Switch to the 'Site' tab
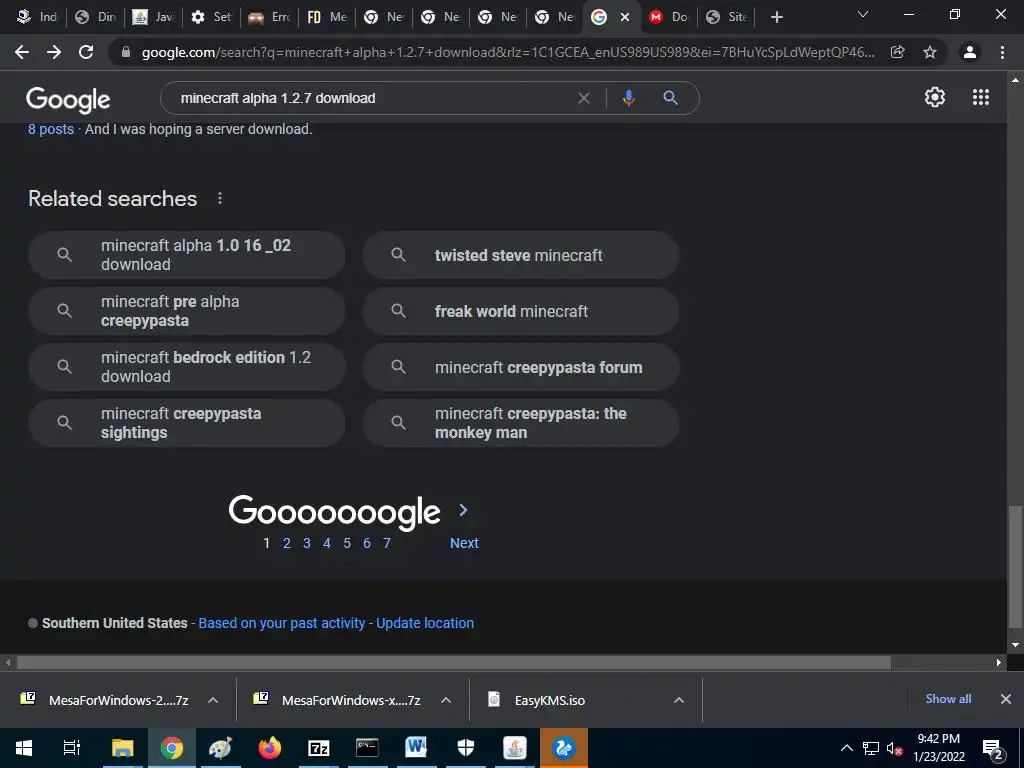 (726, 17)
